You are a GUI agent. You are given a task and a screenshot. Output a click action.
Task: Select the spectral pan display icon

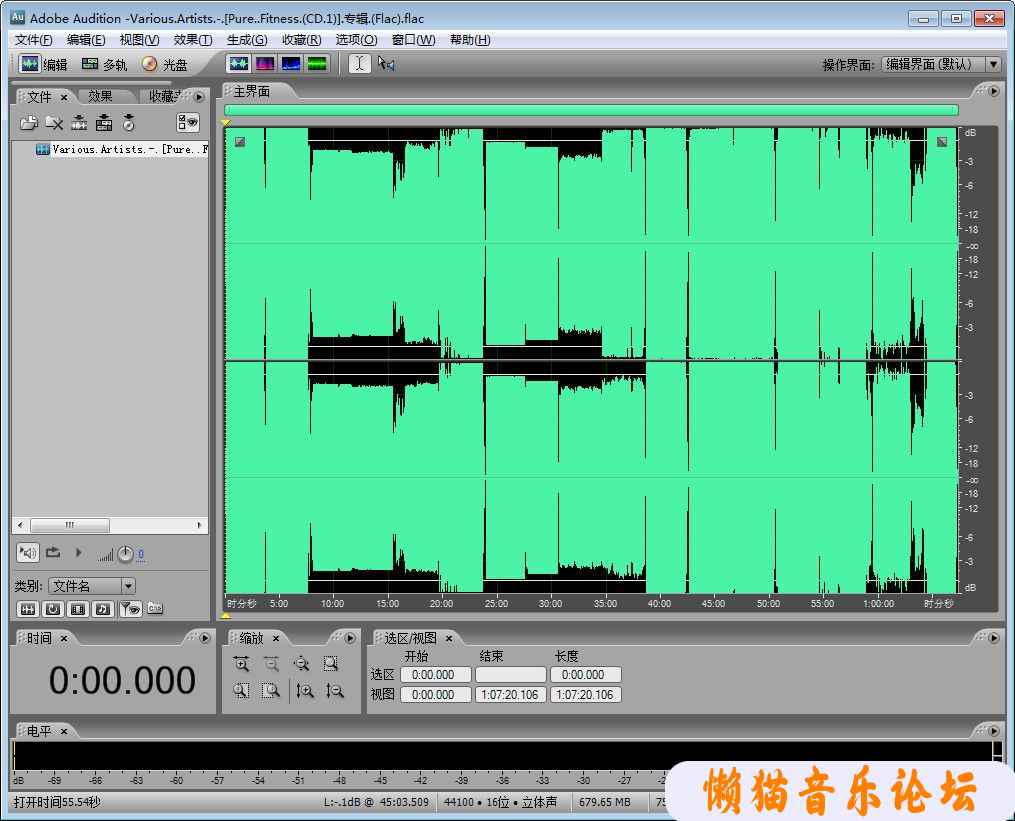point(291,63)
